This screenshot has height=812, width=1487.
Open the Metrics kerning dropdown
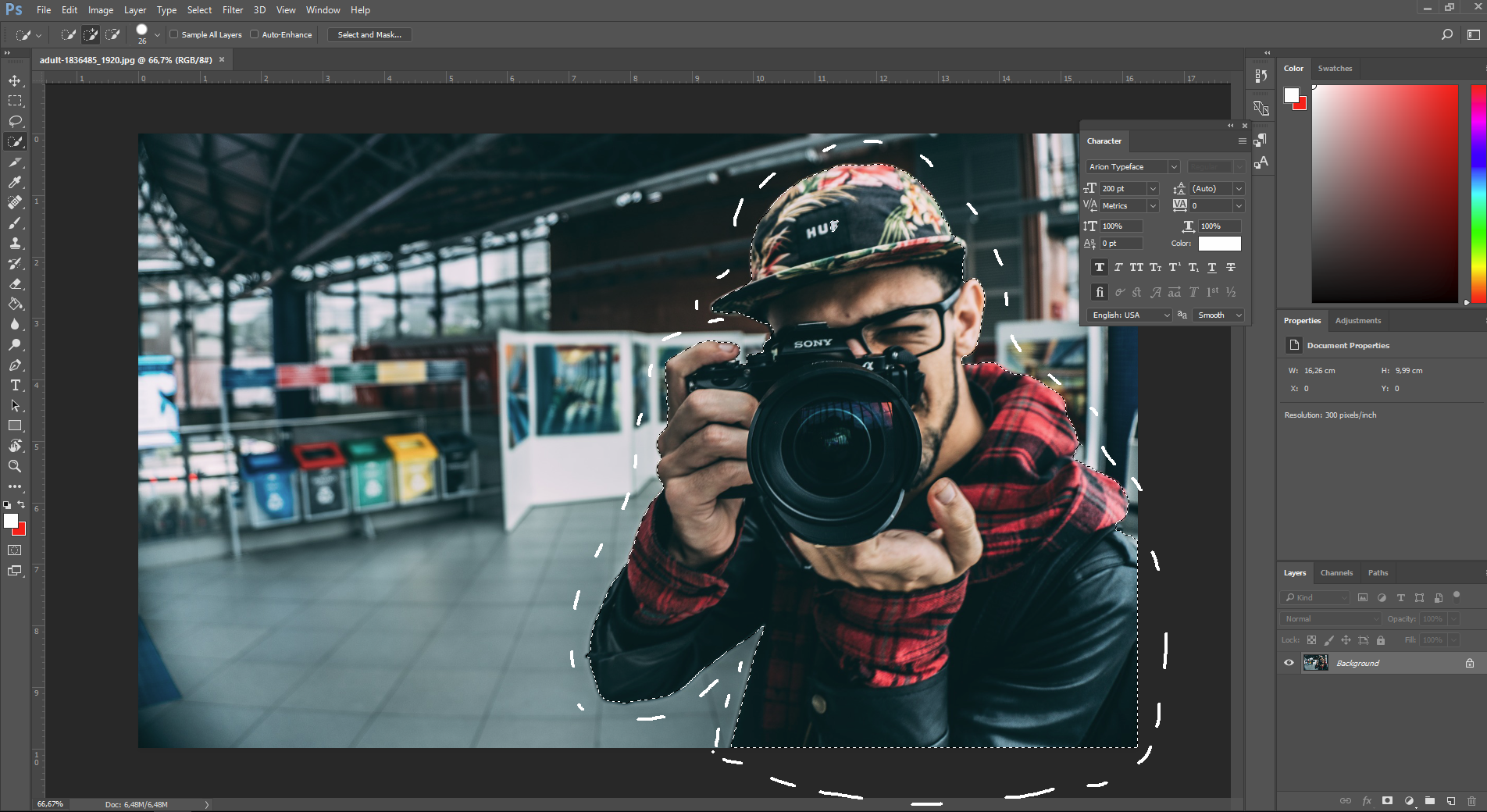(x=1153, y=205)
